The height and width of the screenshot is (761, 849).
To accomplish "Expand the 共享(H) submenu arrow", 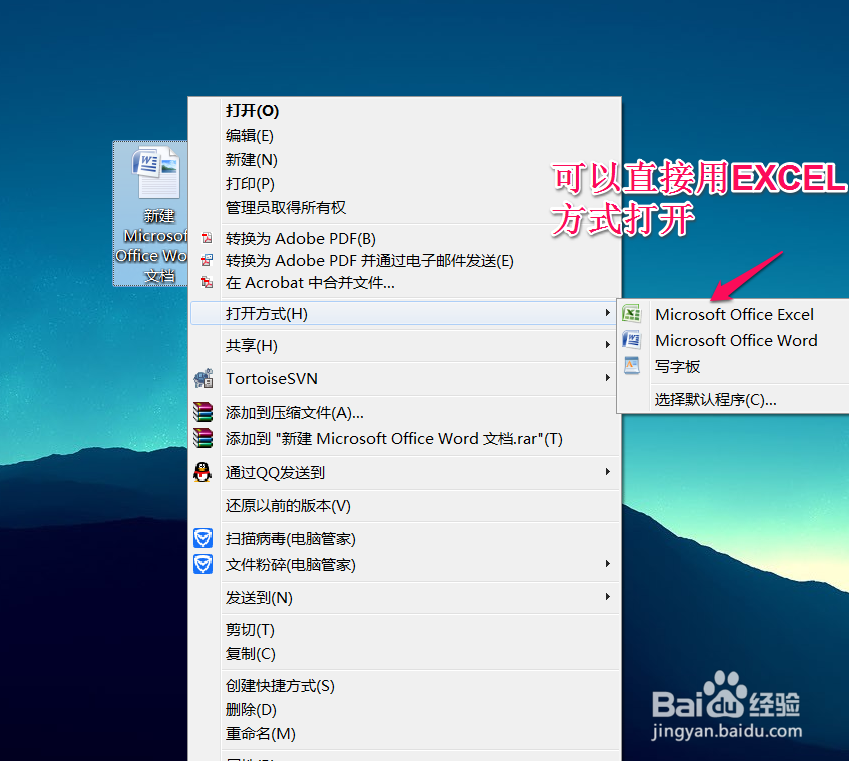I will [608, 344].
